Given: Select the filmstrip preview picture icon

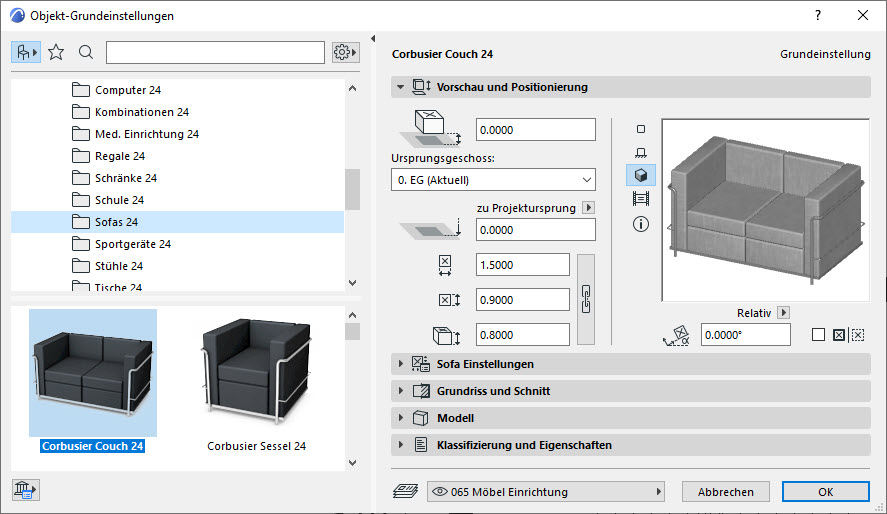Looking at the screenshot, I should click(x=641, y=199).
